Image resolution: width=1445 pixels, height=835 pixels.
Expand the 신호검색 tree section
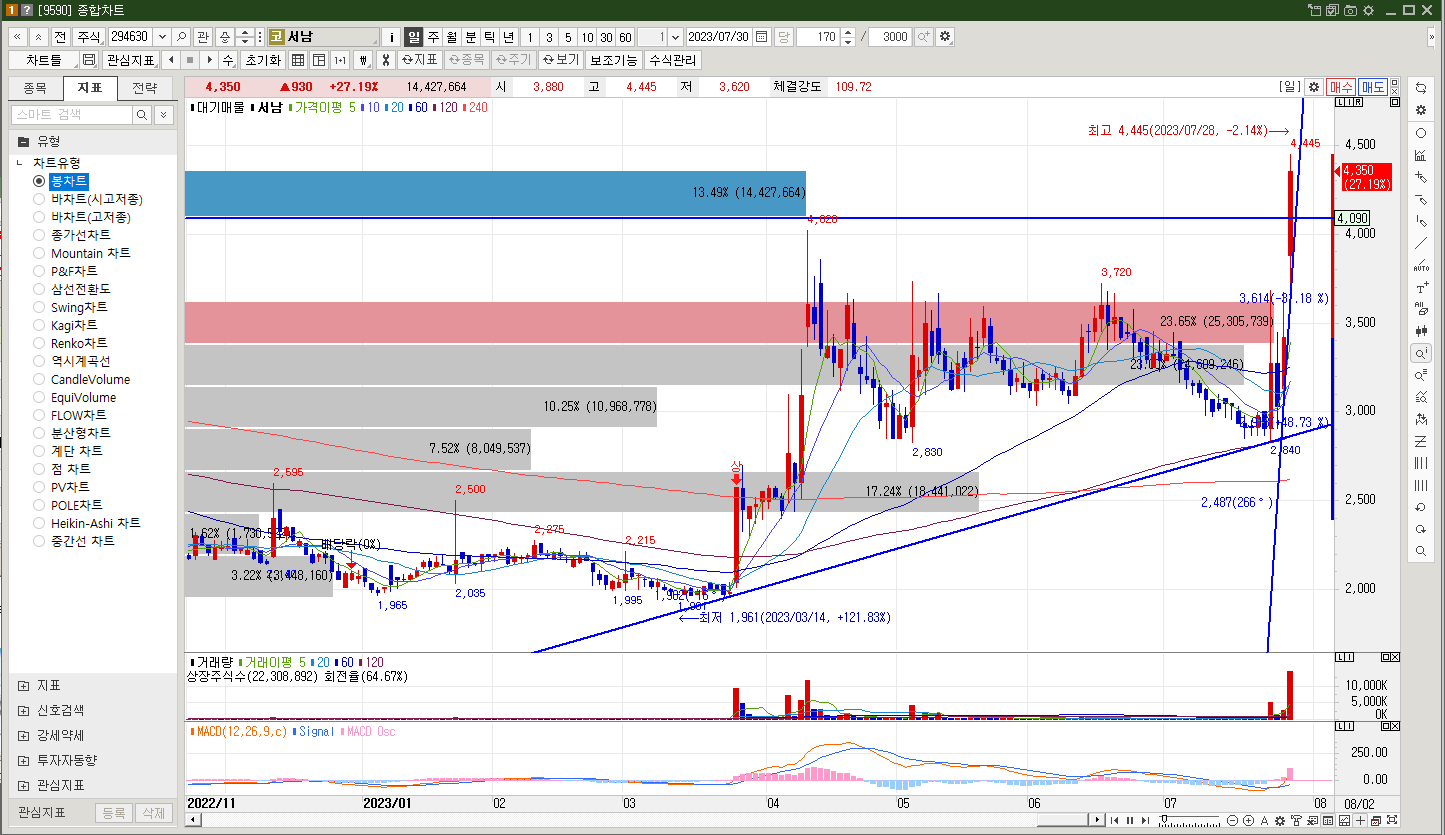(x=24, y=710)
